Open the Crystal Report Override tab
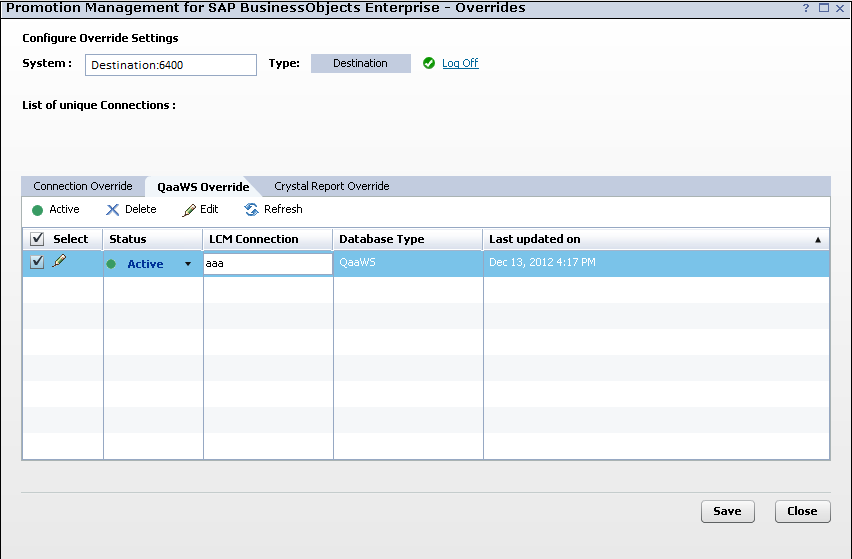 click(332, 186)
